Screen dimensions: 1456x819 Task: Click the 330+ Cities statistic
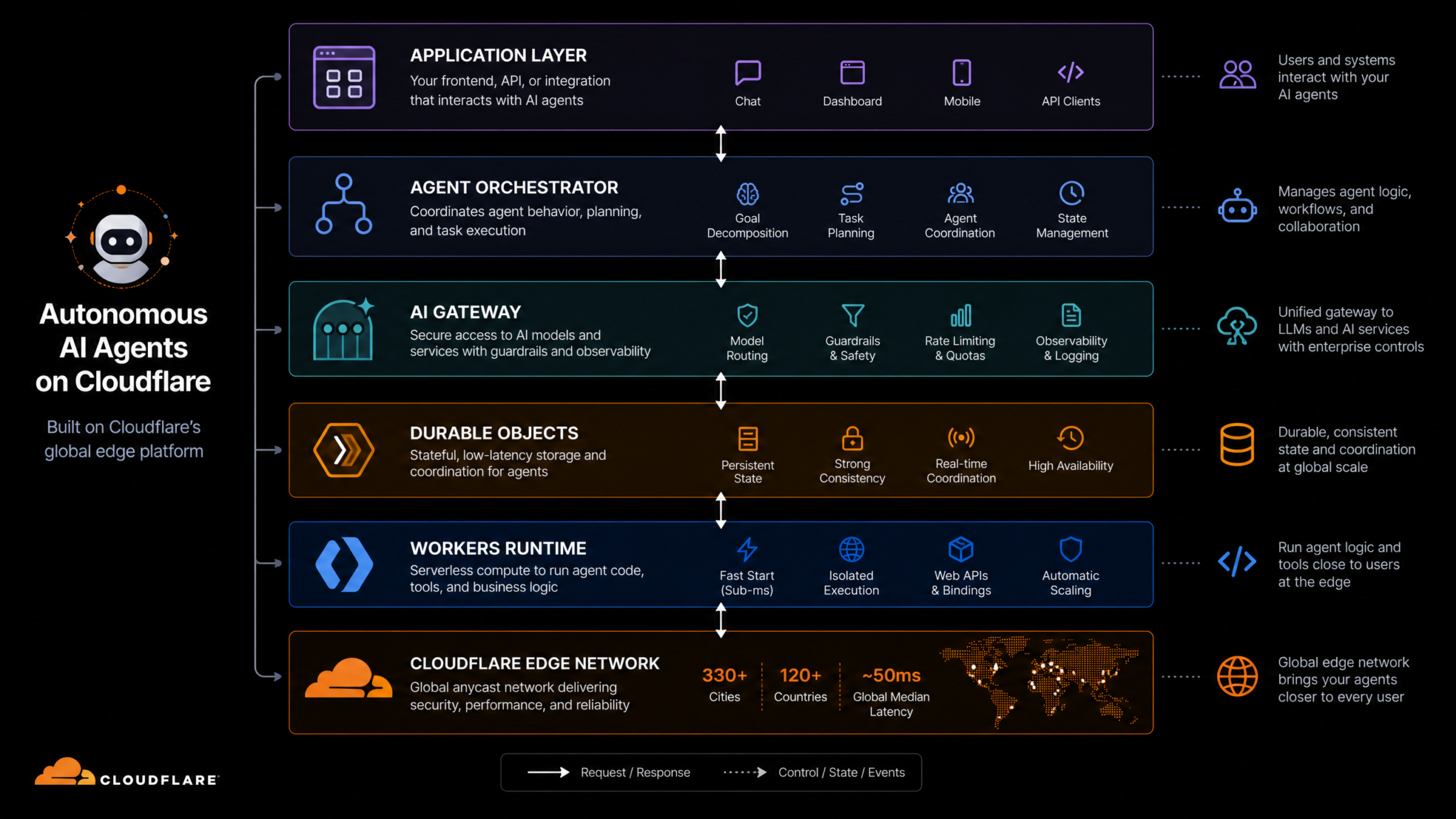click(724, 685)
